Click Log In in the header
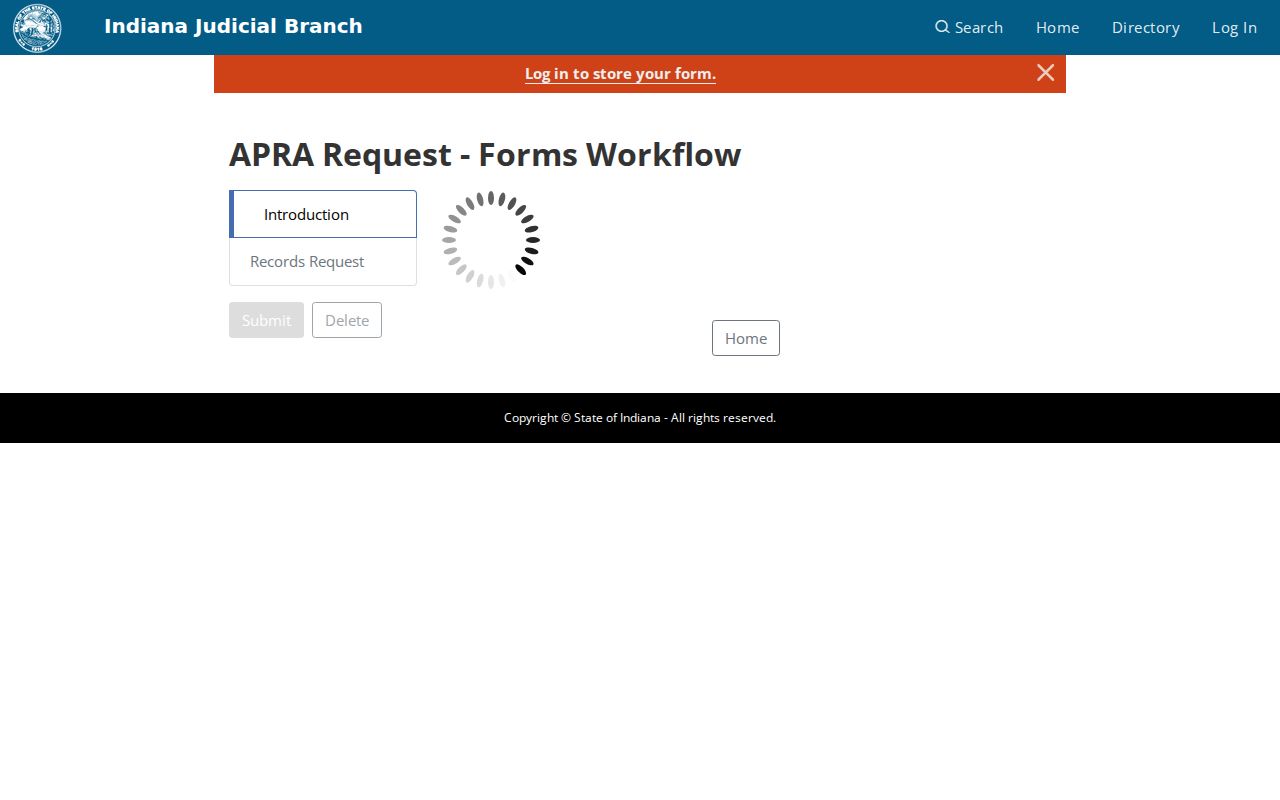The image size is (1280, 800). point(1234,28)
